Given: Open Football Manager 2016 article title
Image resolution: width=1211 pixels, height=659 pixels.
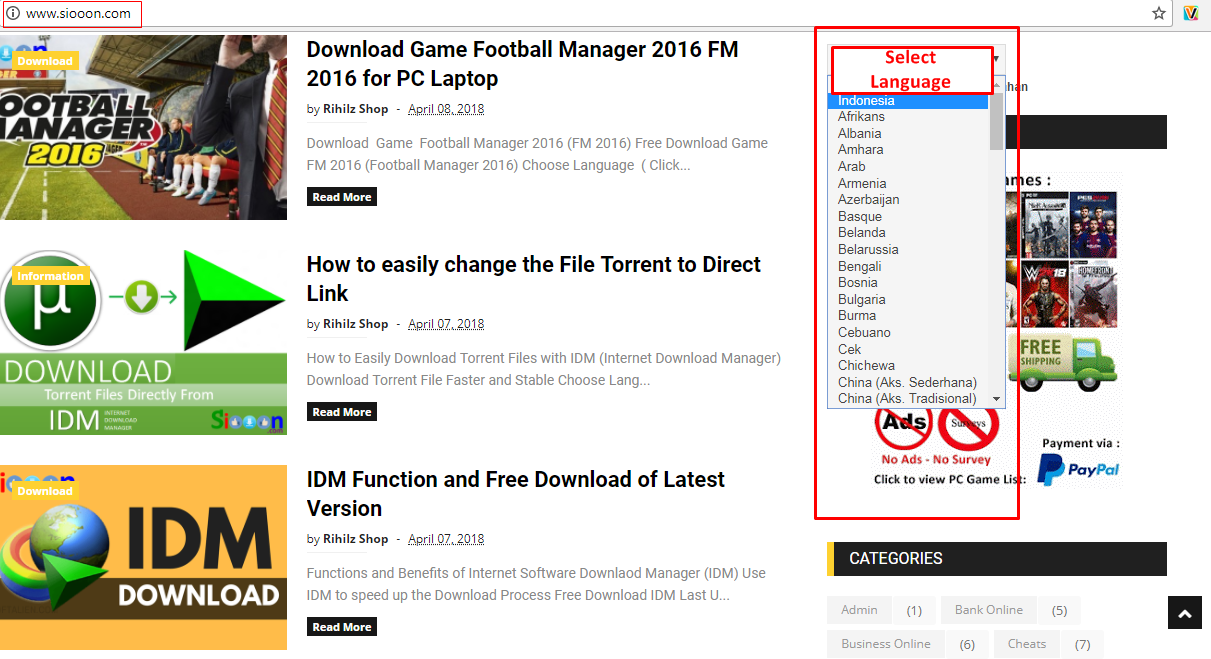Looking at the screenshot, I should click(522, 64).
